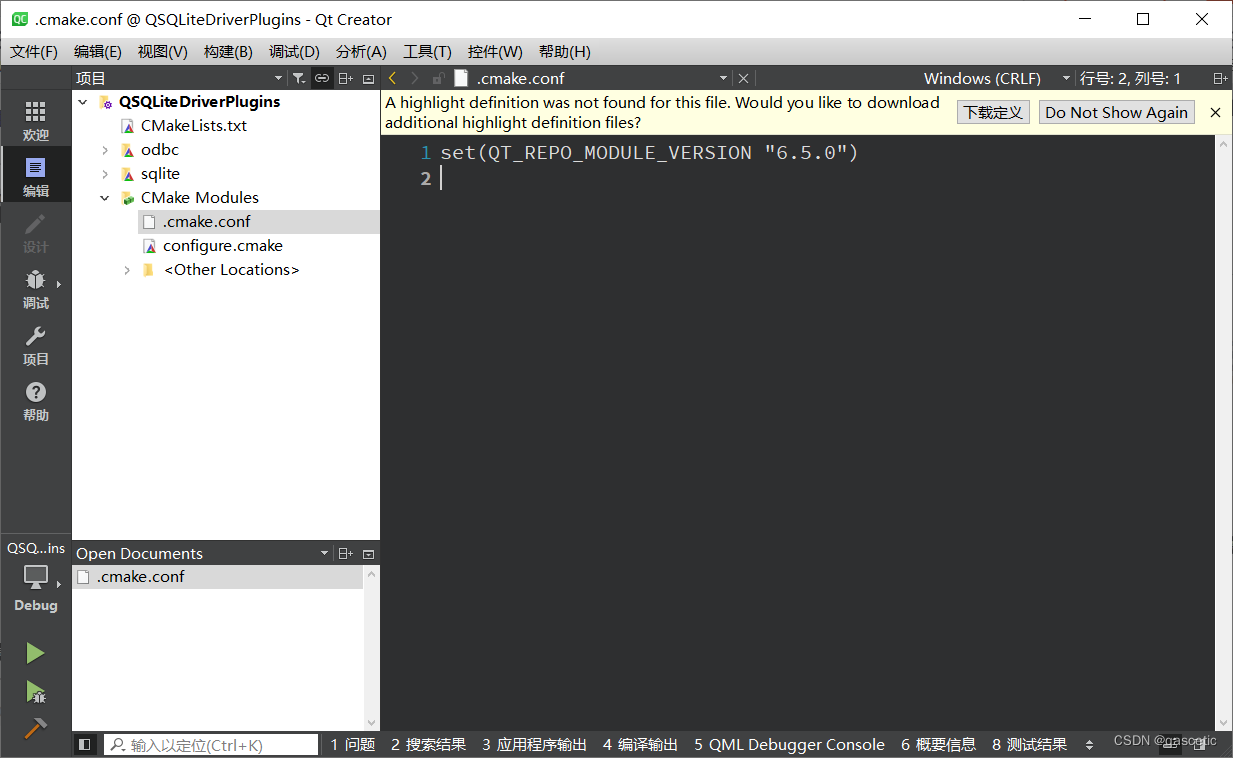This screenshot has width=1233, height=758.
Task: Collapse the CMake Modules node
Action: point(105,198)
